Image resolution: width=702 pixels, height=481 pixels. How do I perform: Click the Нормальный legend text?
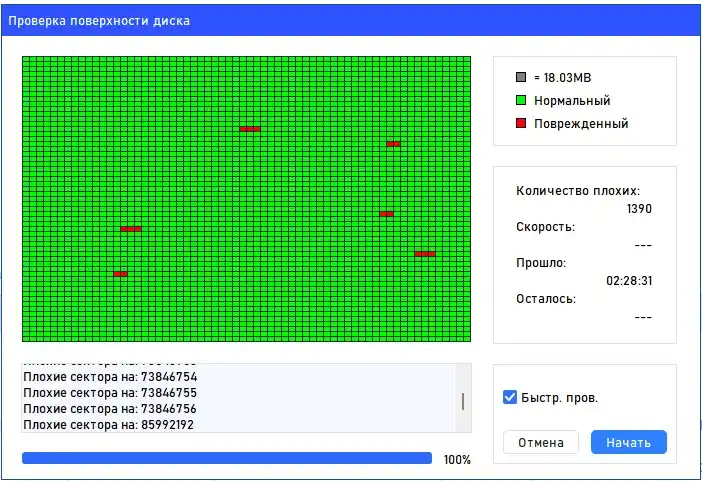click(x=572, y=101)
